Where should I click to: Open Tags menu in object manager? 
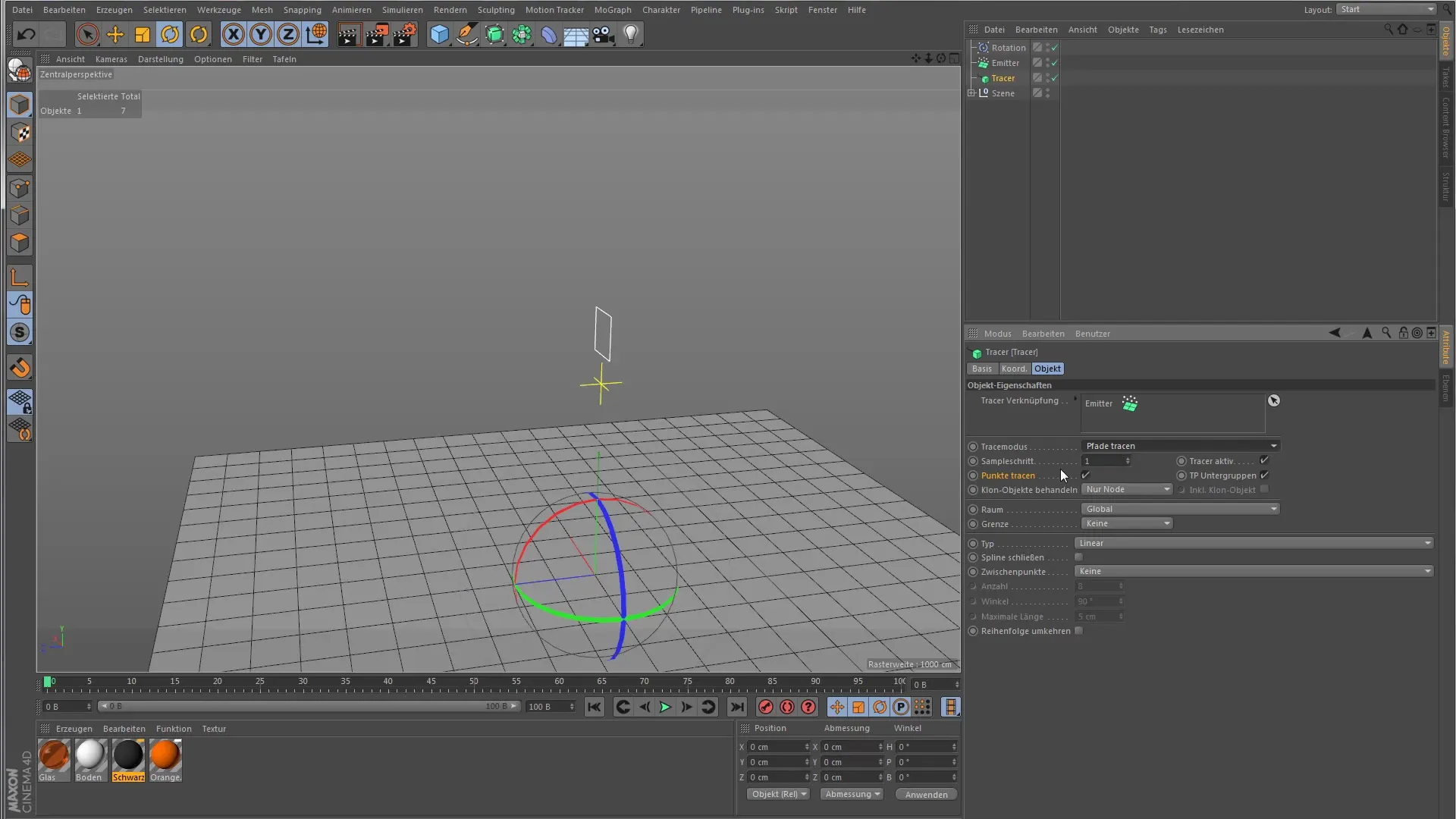click(1158, 30)
